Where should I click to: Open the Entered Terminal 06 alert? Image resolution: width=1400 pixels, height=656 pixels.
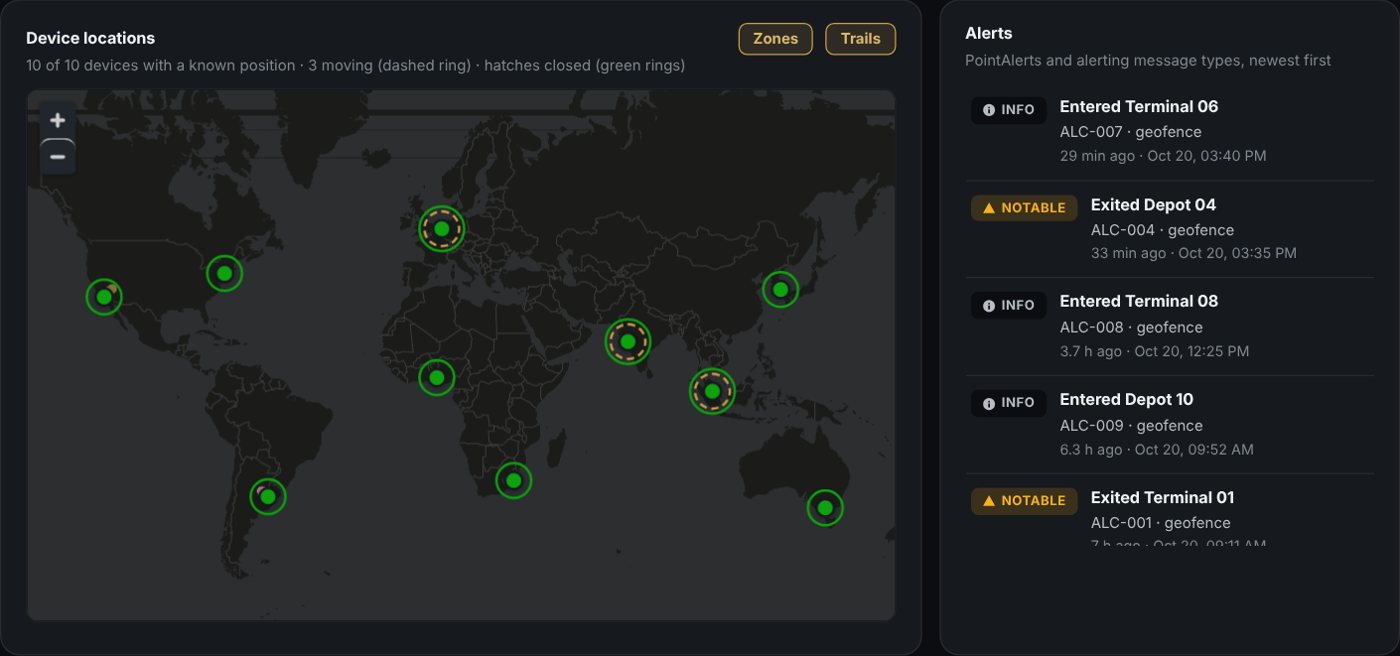pyautogui.click(x=1170, y=131)
